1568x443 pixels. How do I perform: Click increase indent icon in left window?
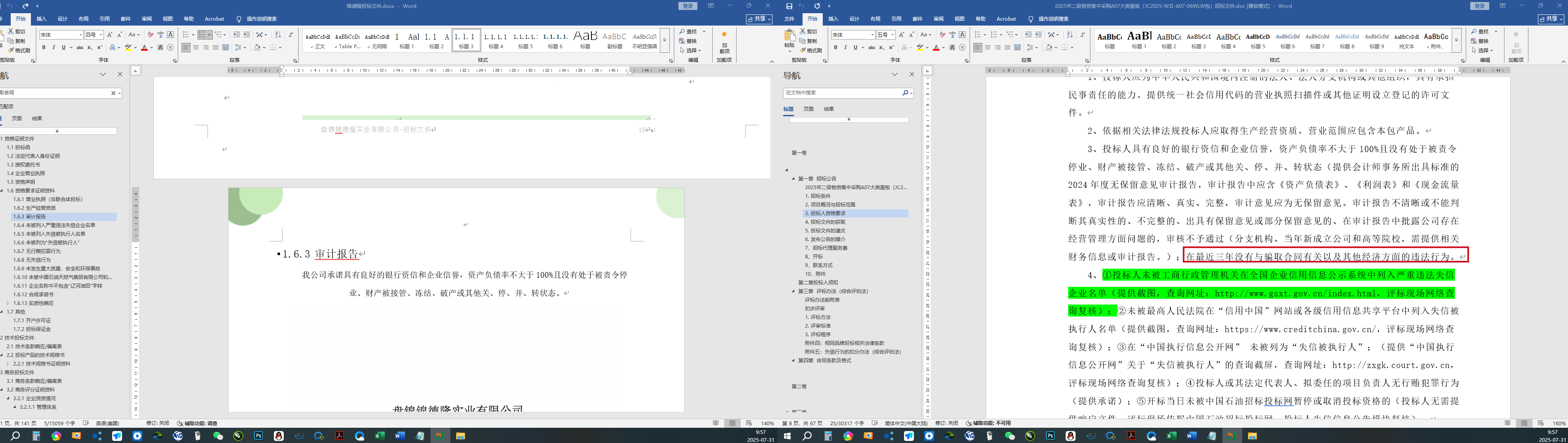coord(247,35)
